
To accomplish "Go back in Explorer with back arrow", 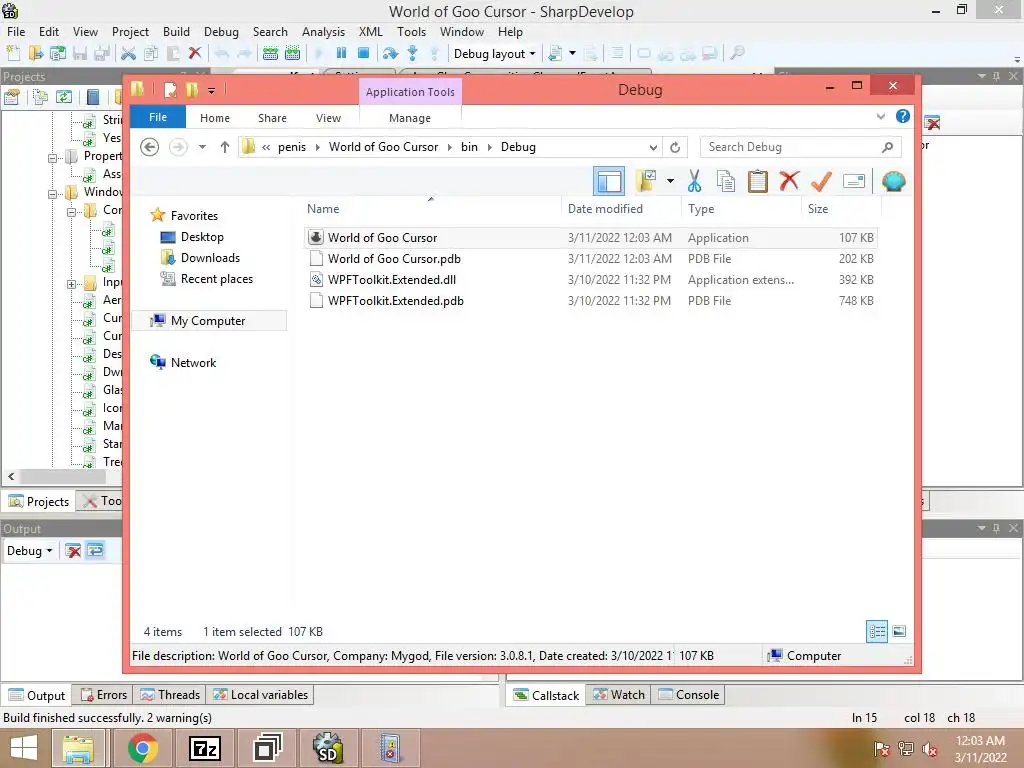I will click(150, 147).
